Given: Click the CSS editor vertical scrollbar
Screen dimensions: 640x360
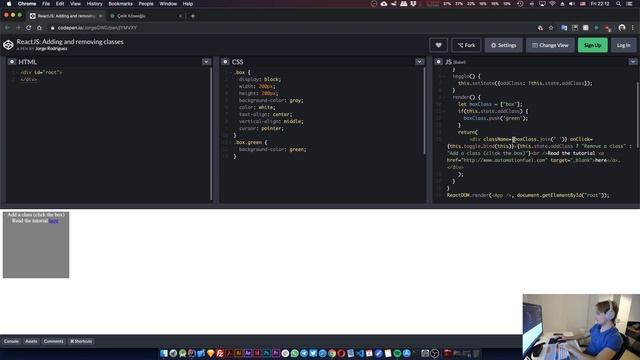Looking at the screenshot, I should [424, 111].
